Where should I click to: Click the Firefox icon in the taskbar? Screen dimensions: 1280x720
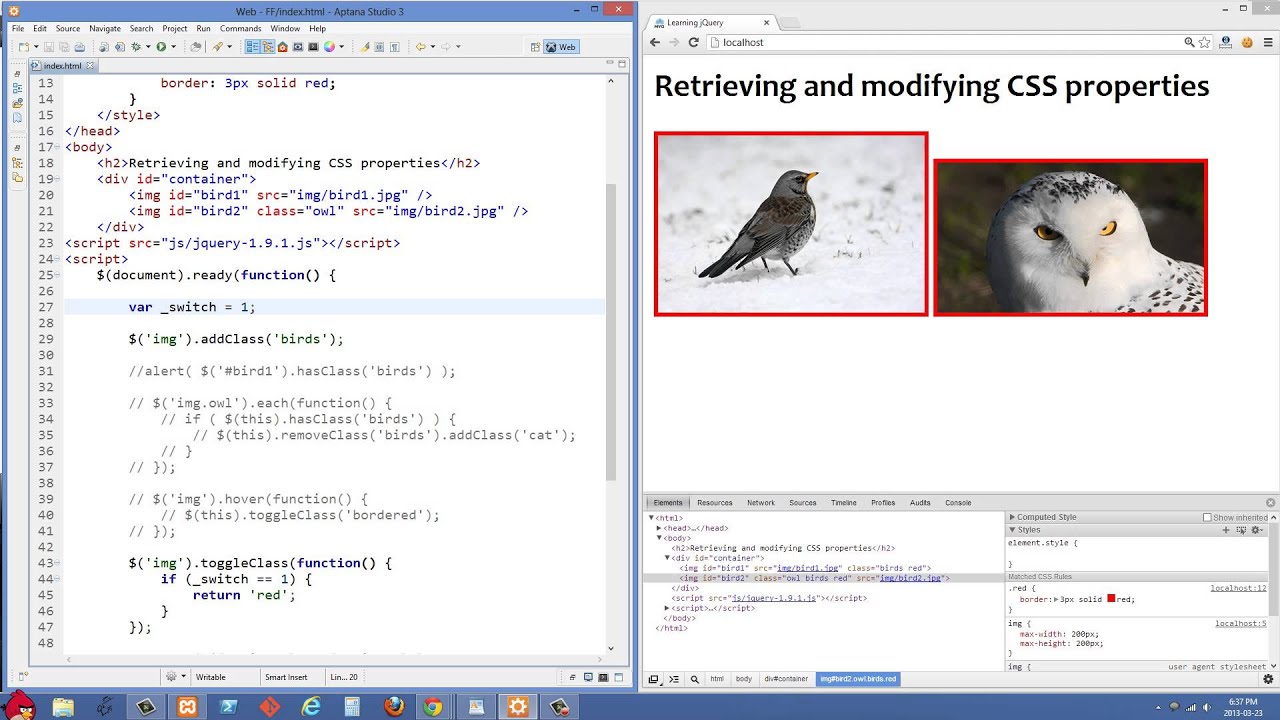click(394, 706)
